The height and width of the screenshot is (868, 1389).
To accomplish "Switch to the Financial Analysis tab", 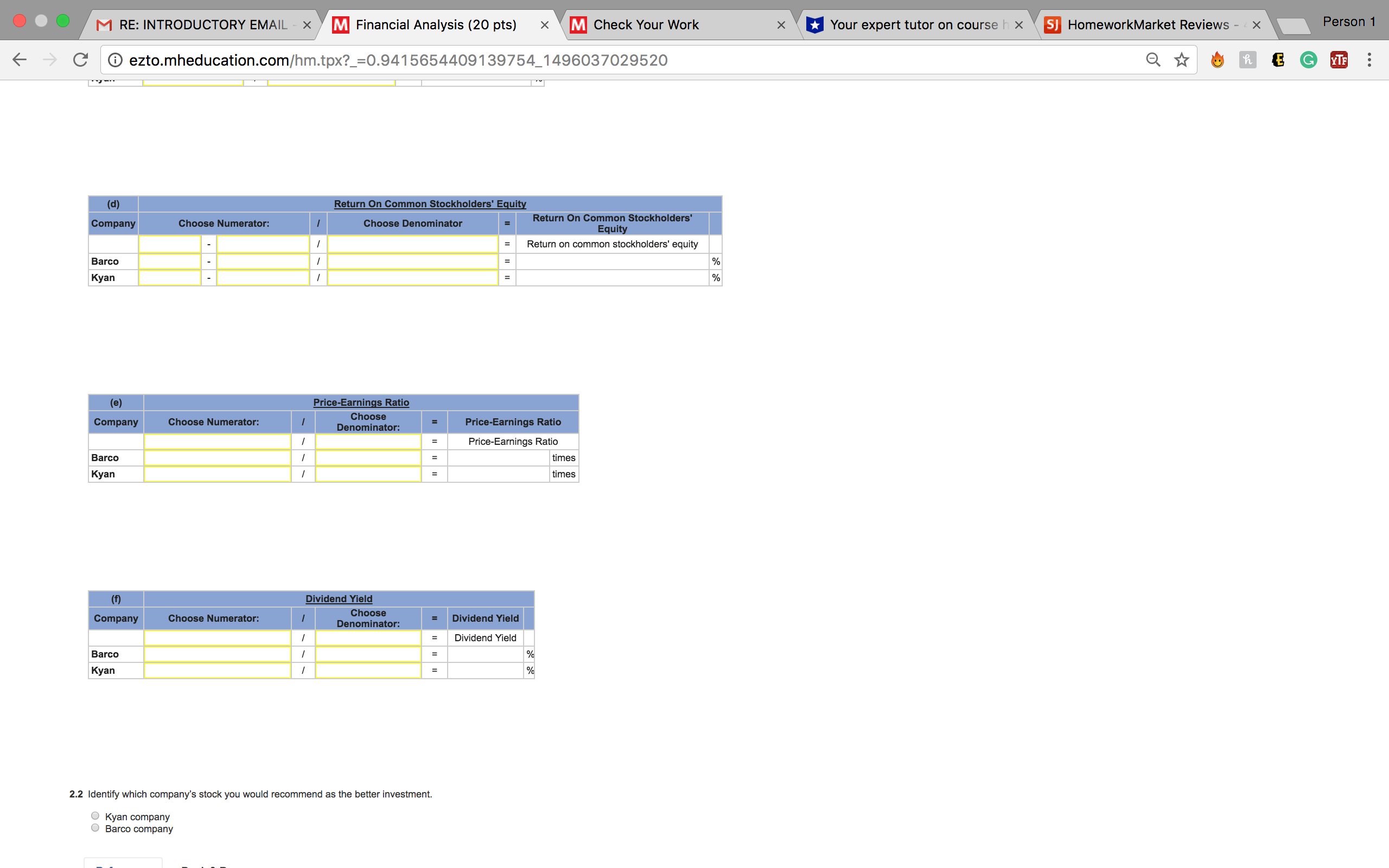I will [435, 24].
